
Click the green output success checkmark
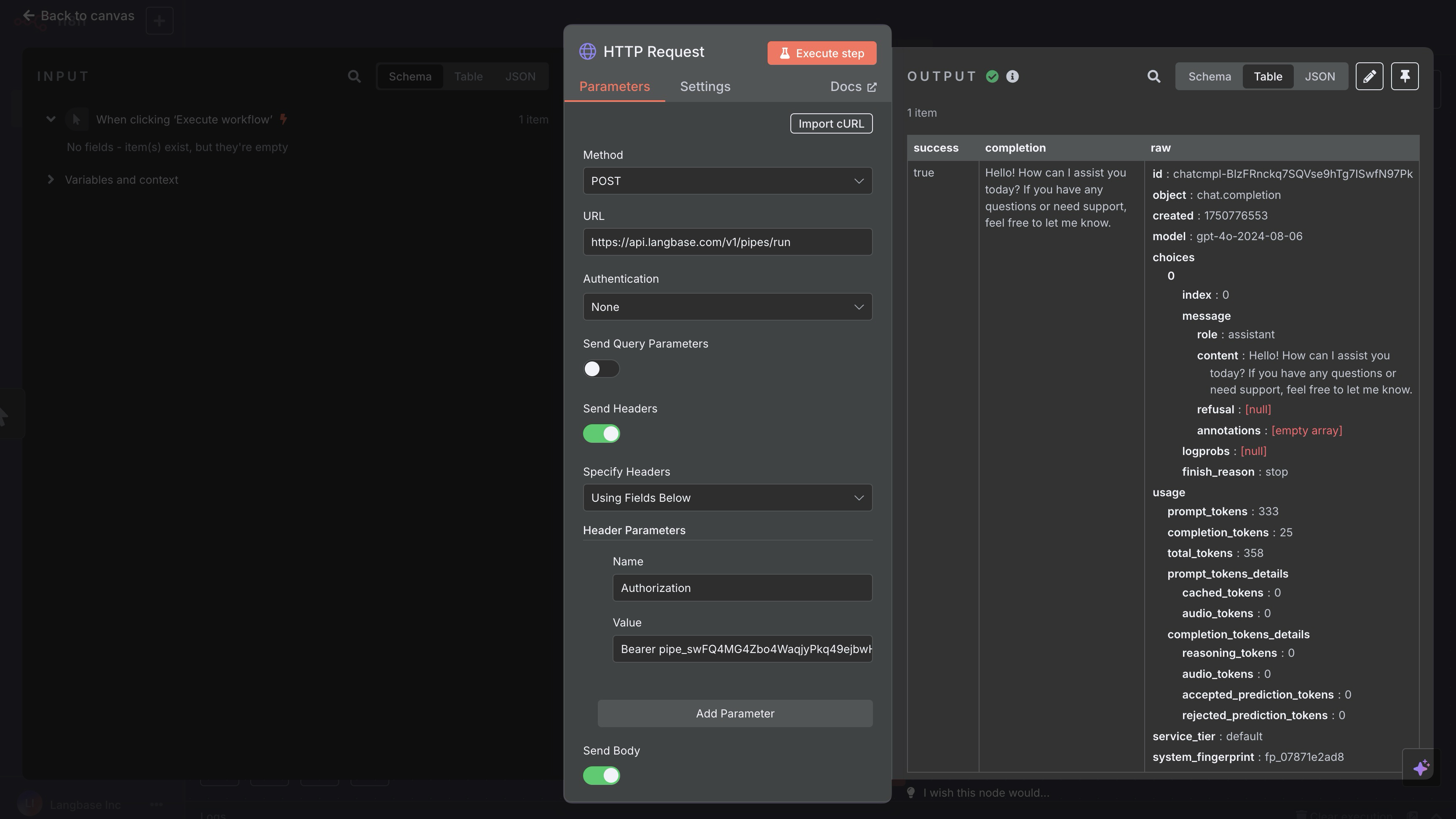tap(992, 76)
